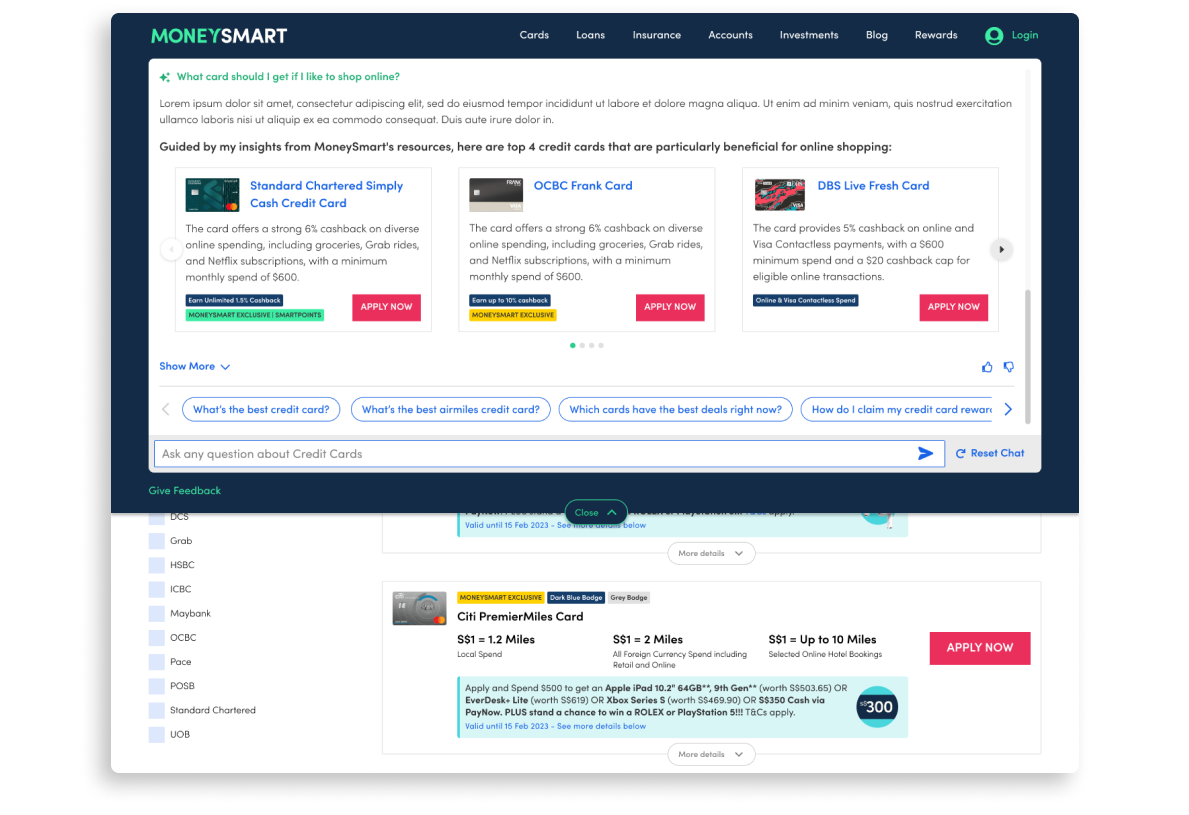The image size is (1189, 815).
Task: Go to next card carousel arrow
Action: 1002,249
